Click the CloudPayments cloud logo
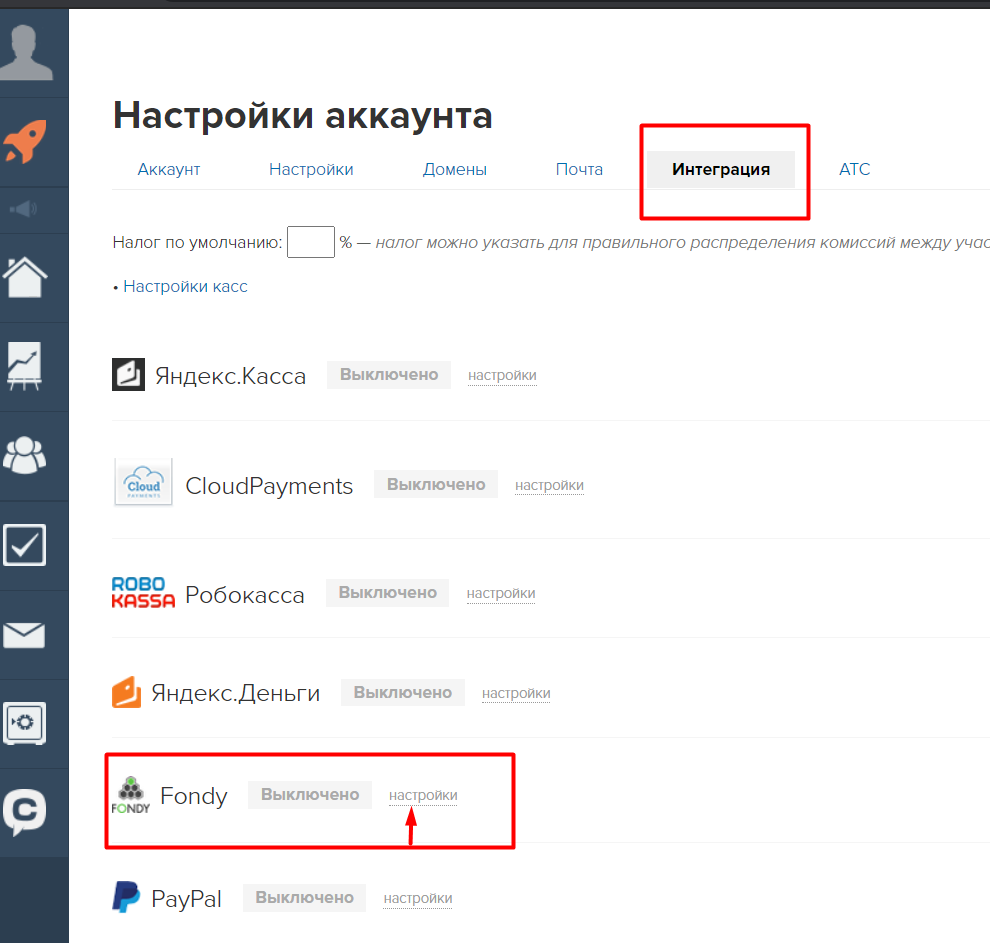The width and height of the screenshot is (990, 943). coord(143,482)
